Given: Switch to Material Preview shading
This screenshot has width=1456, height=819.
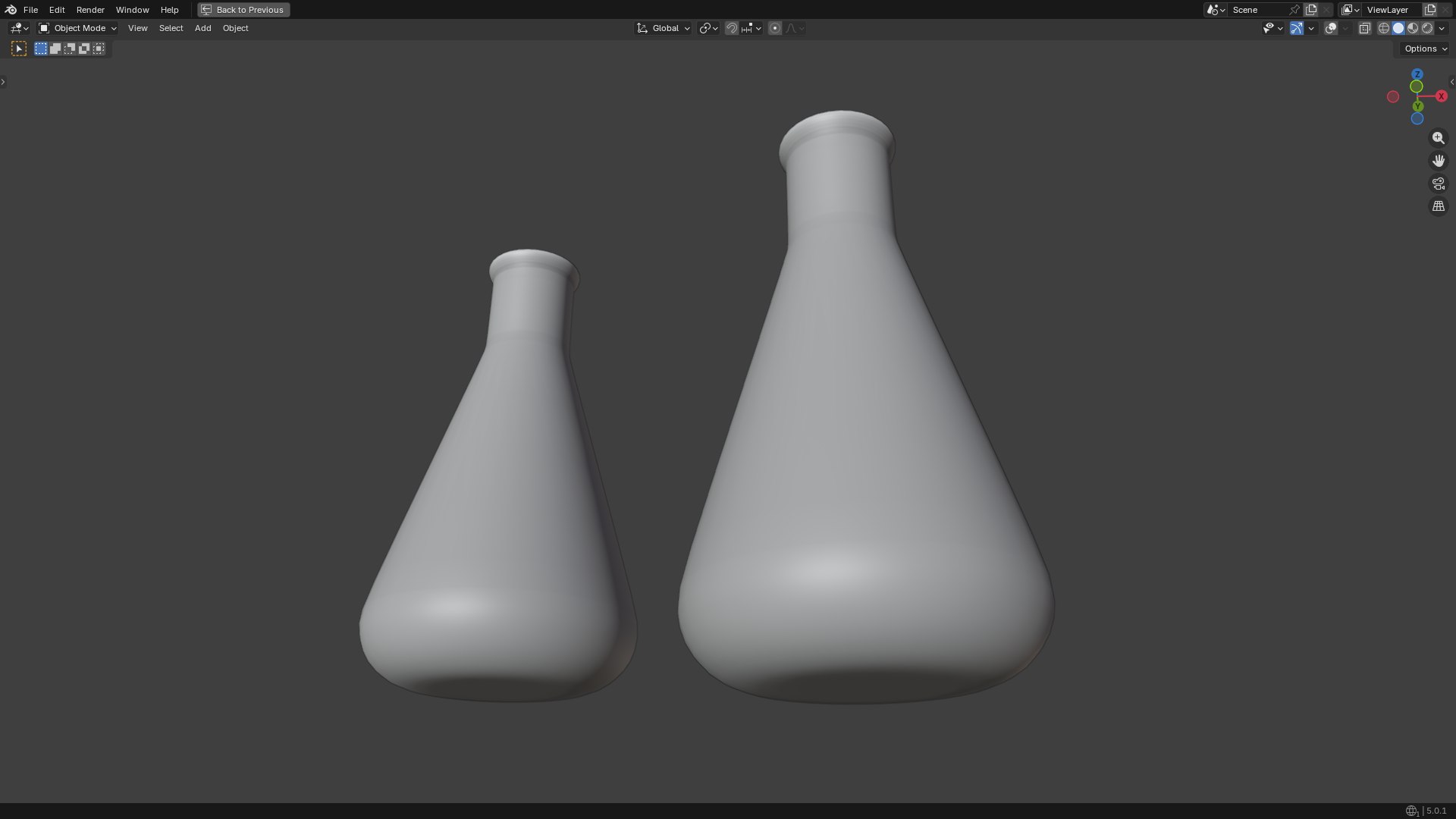Looking at the screenshot, I should coord(1413,28).
